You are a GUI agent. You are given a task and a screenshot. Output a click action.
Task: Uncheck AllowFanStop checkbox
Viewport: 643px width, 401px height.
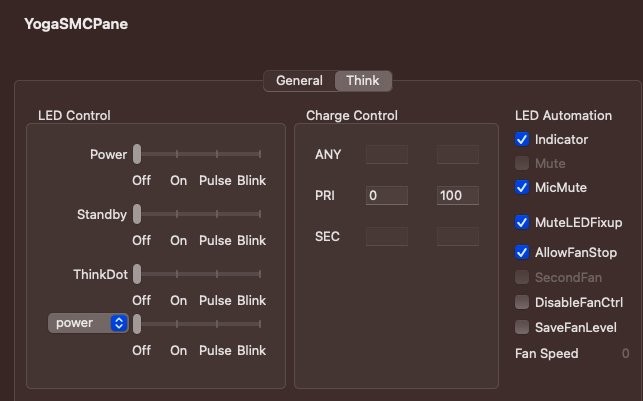click(x=522, y=252)
